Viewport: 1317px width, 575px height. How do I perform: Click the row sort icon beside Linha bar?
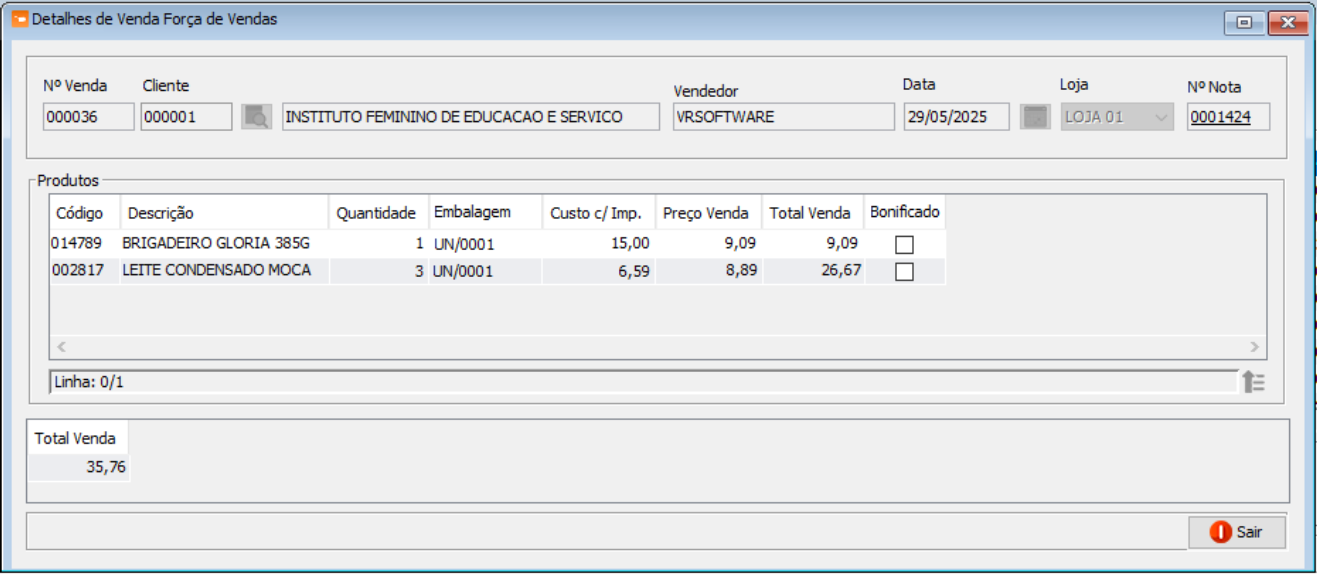coord(1253,382)
